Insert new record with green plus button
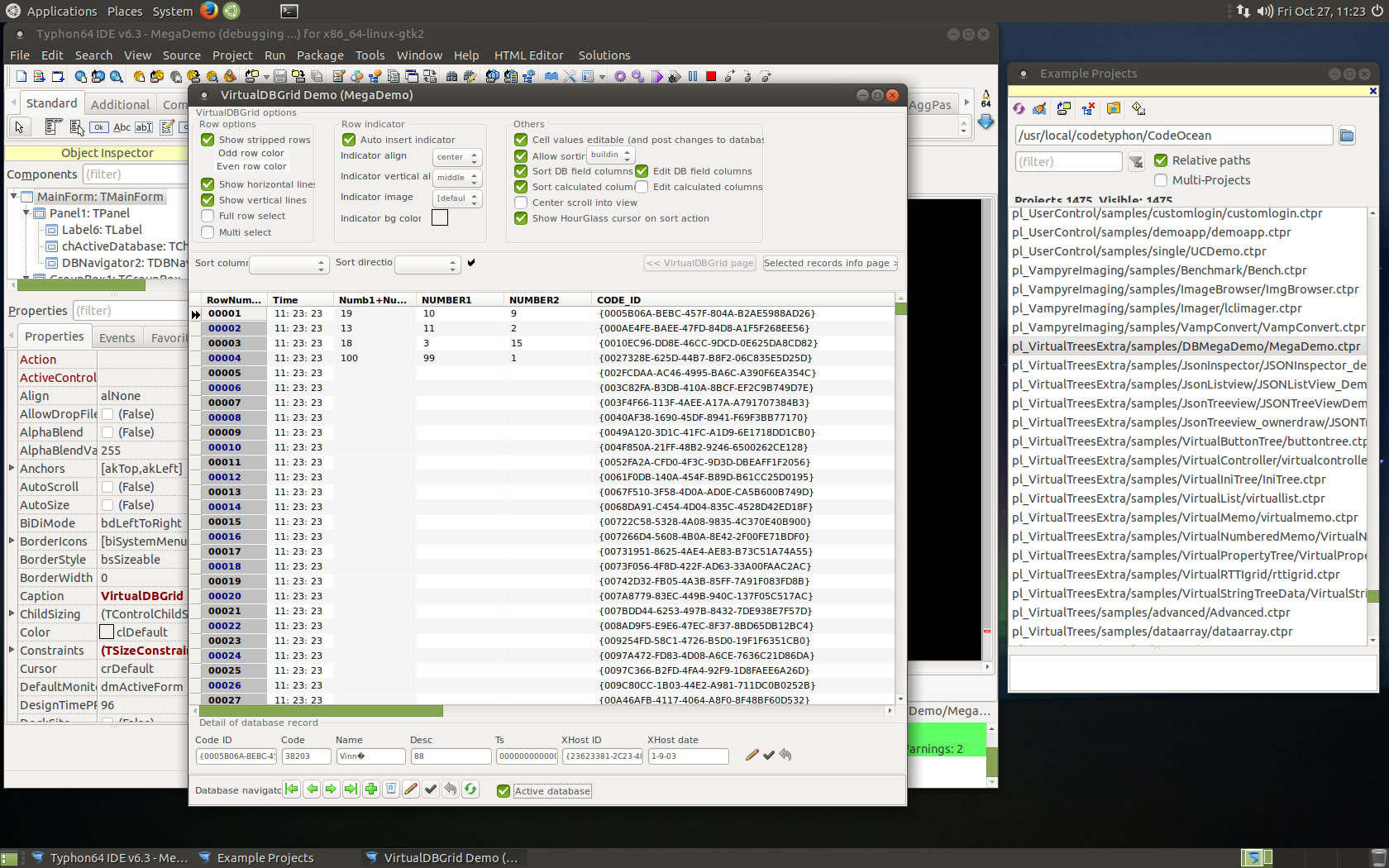The width and height of the screenshot is (1389, 868). click(x=371, y=789)
